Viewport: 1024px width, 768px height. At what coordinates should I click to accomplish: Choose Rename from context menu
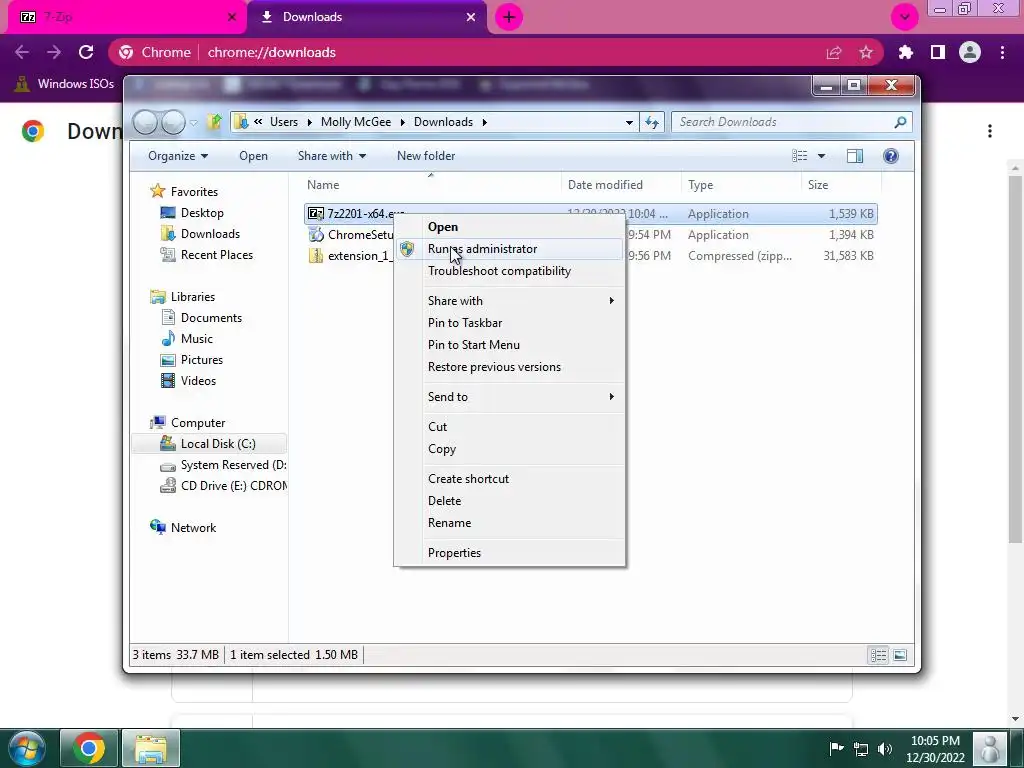(x=509, y=523)
